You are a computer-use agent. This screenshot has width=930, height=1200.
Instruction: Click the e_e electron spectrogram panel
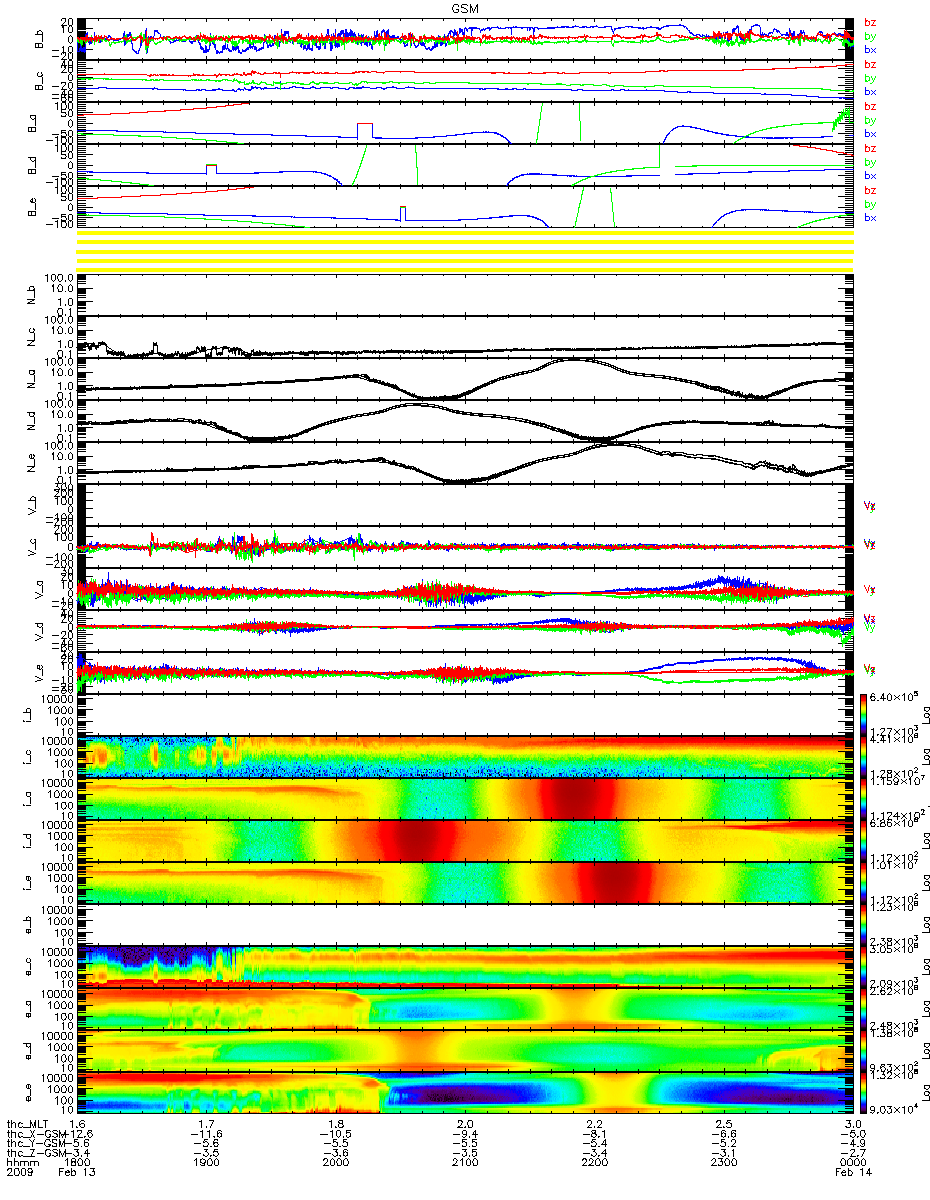(x=466, y=1093)
